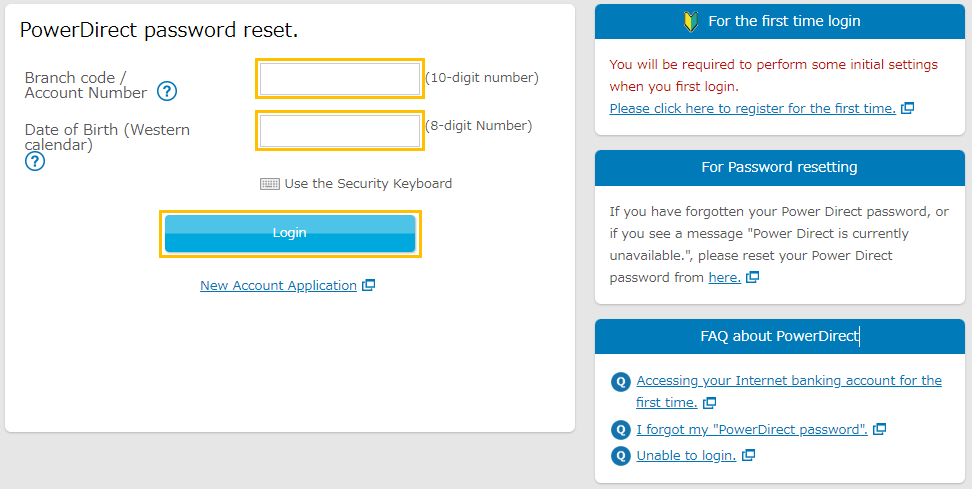Click help icon under Date of Birth
This screenshot has height=489, width=972.
(x=35, y=161)
